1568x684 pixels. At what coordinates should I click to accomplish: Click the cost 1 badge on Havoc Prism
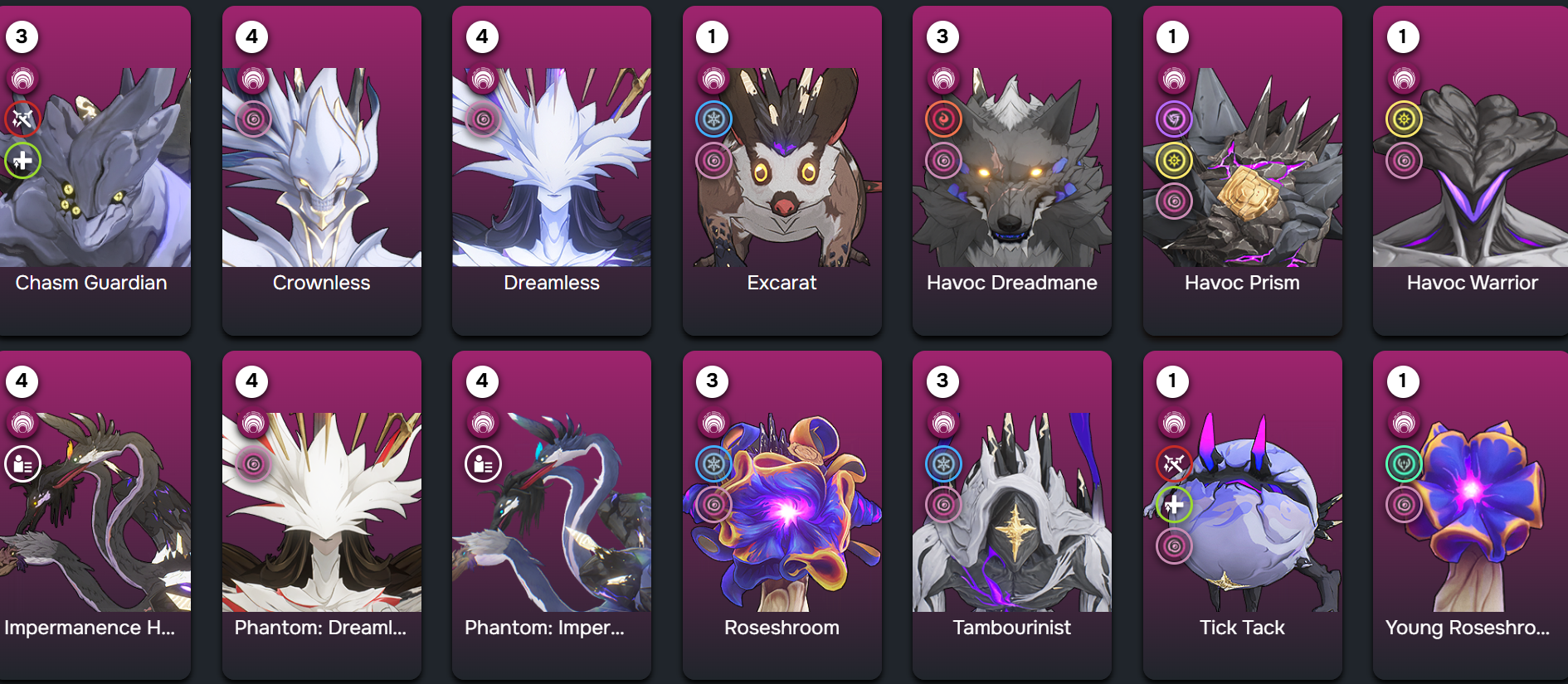[x=1172, y=36]
